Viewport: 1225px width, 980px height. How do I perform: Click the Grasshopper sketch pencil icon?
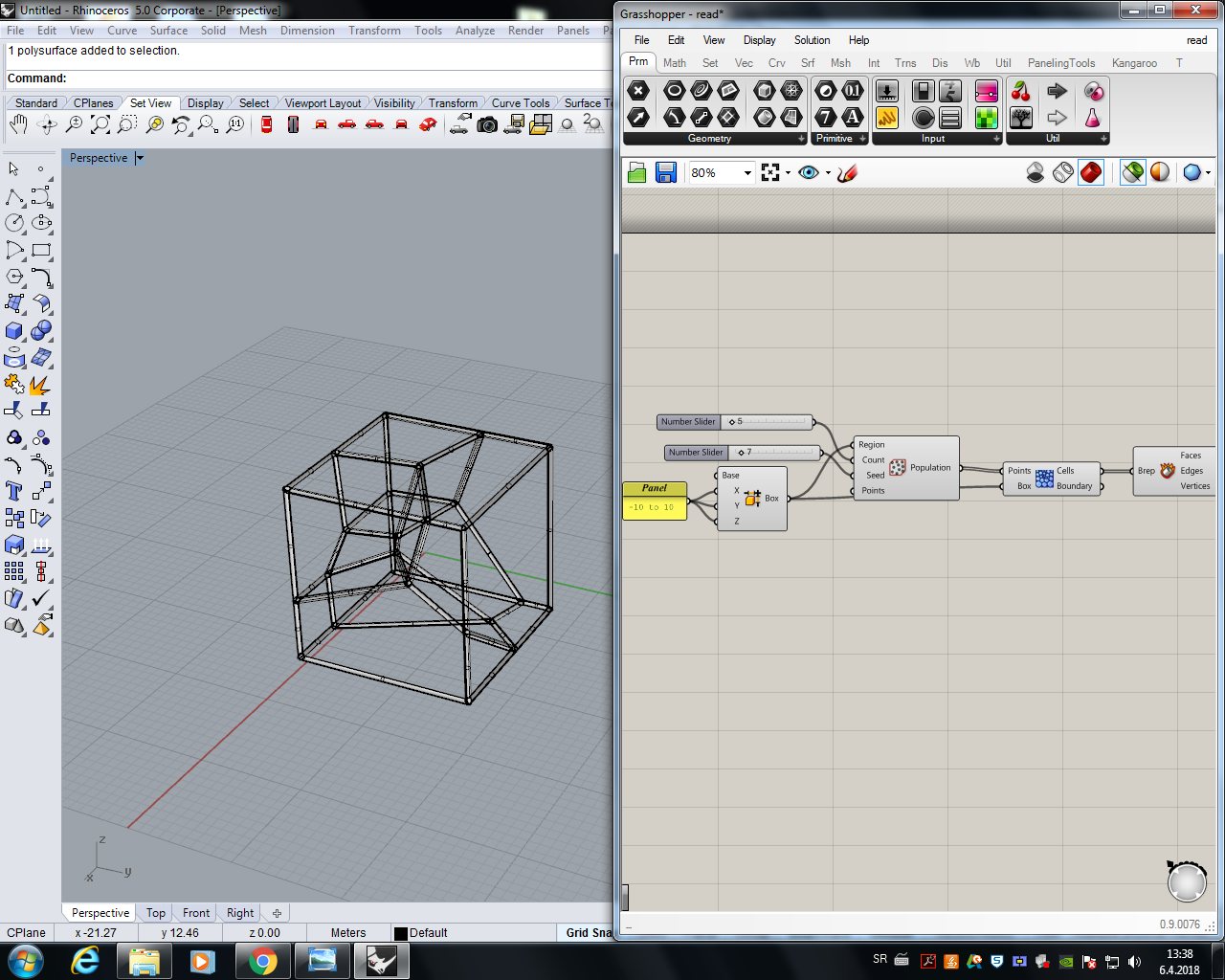pyautogui.click(x=847, y=172)
